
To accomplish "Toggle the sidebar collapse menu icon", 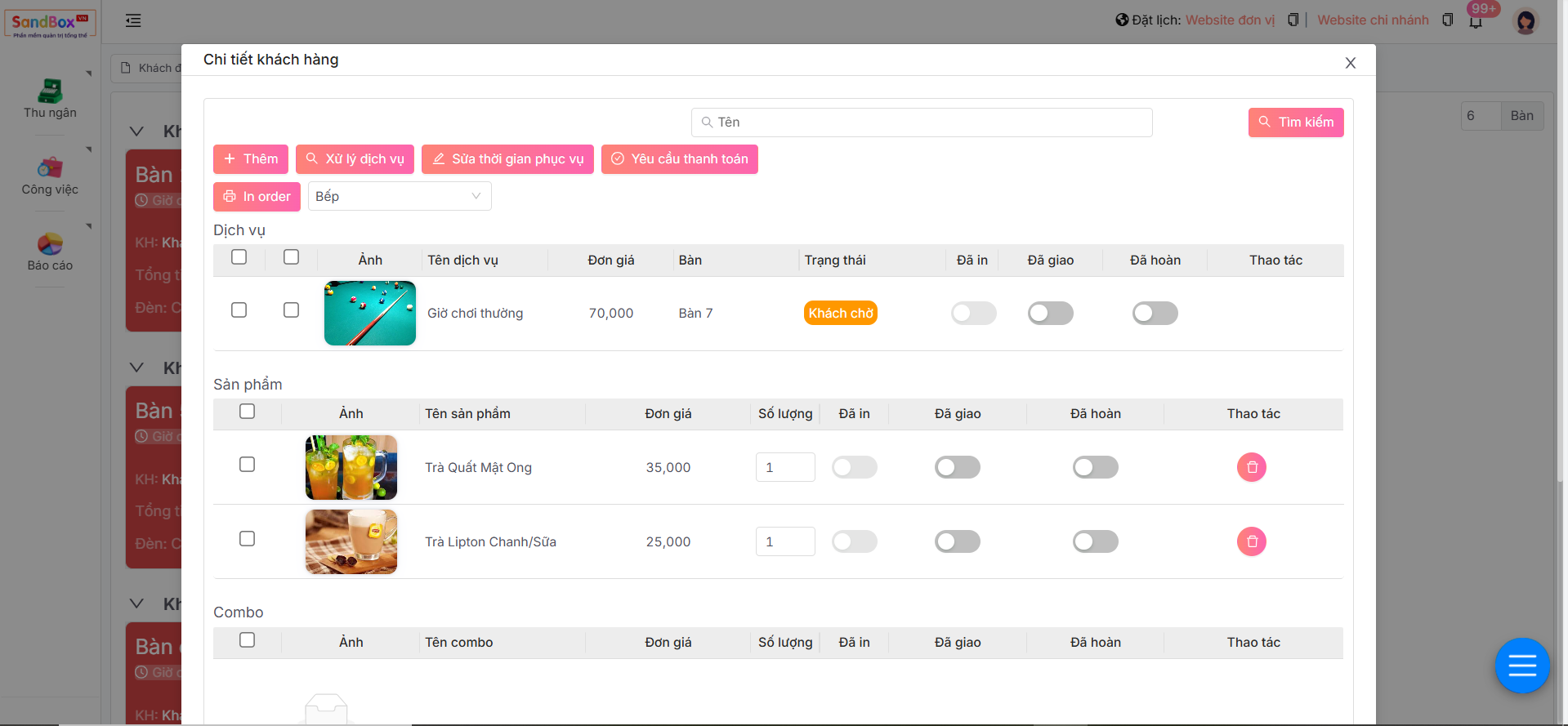I will (x=133, y=21).
